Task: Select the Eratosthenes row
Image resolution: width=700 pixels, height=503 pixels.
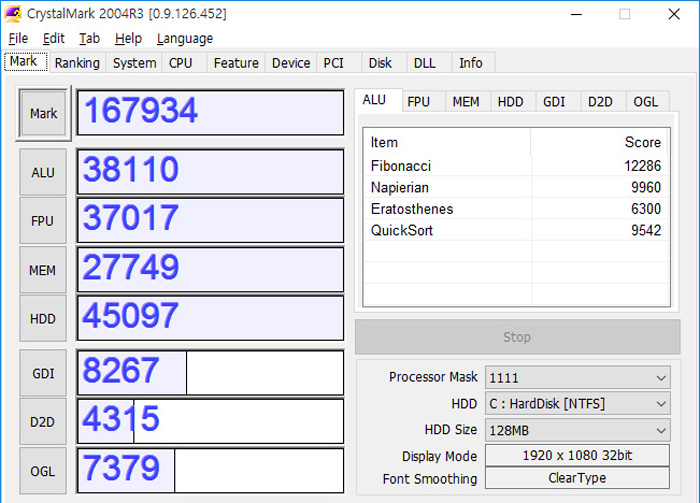Action: point(516,209)
